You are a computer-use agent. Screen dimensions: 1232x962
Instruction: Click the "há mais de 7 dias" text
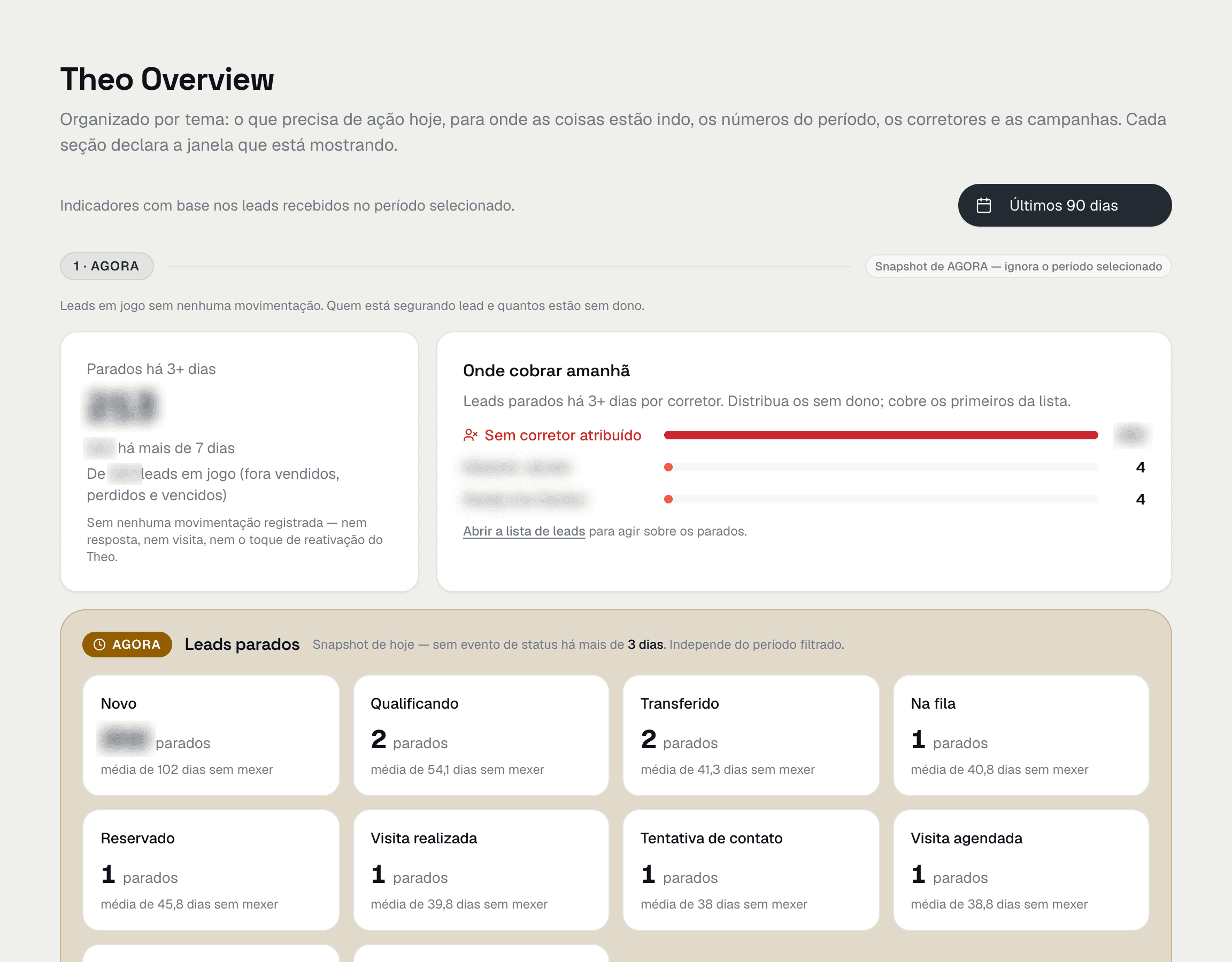pos(176,448)
